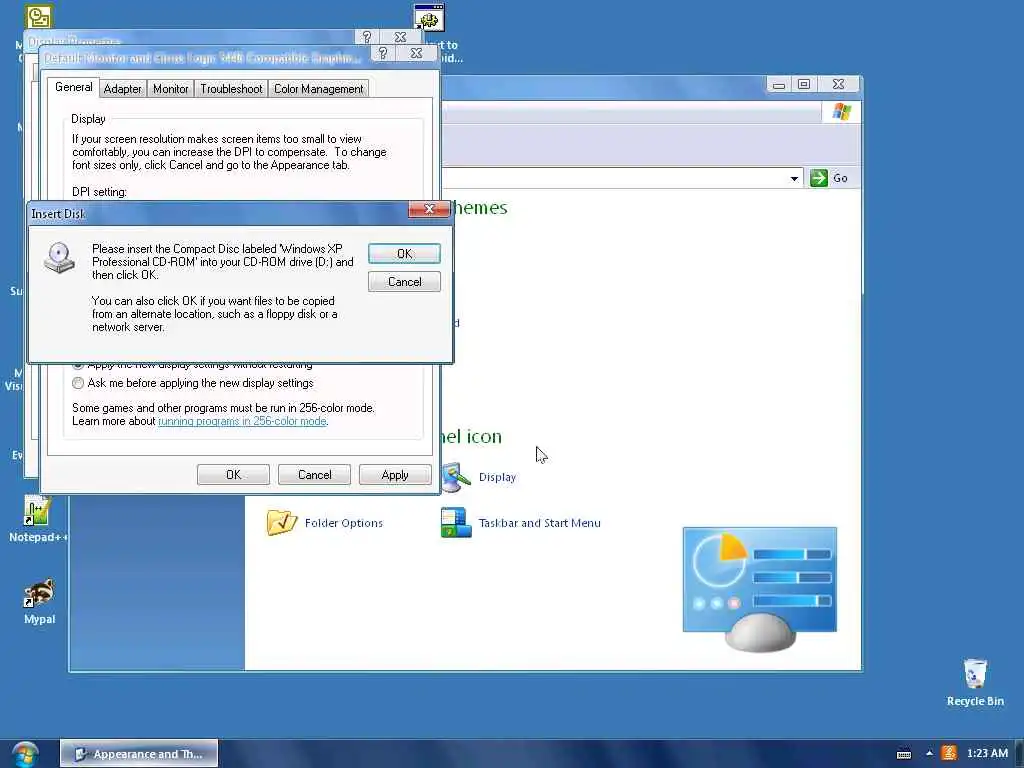Click OK in the monitor properties dialog
The height and width of the screenshot is (768, 1024).
click(x=233, y=475)
